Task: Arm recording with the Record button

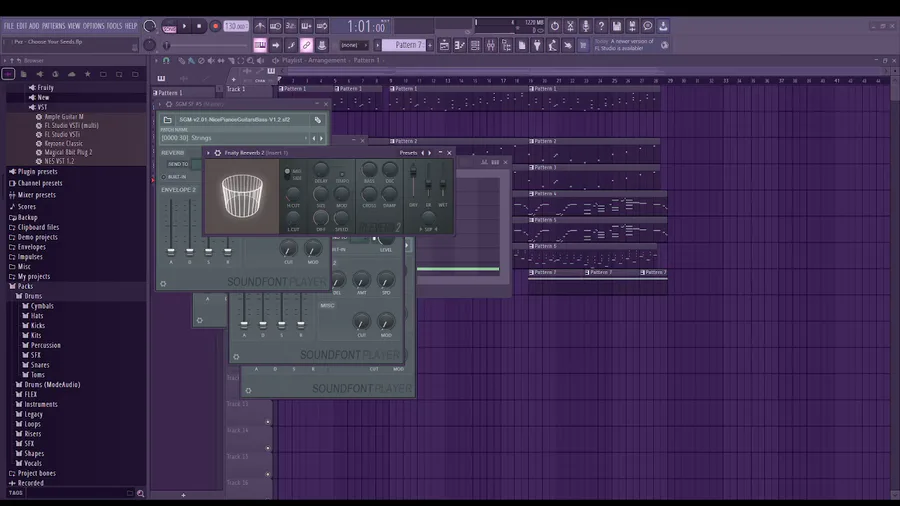Action: coord(215,26)
